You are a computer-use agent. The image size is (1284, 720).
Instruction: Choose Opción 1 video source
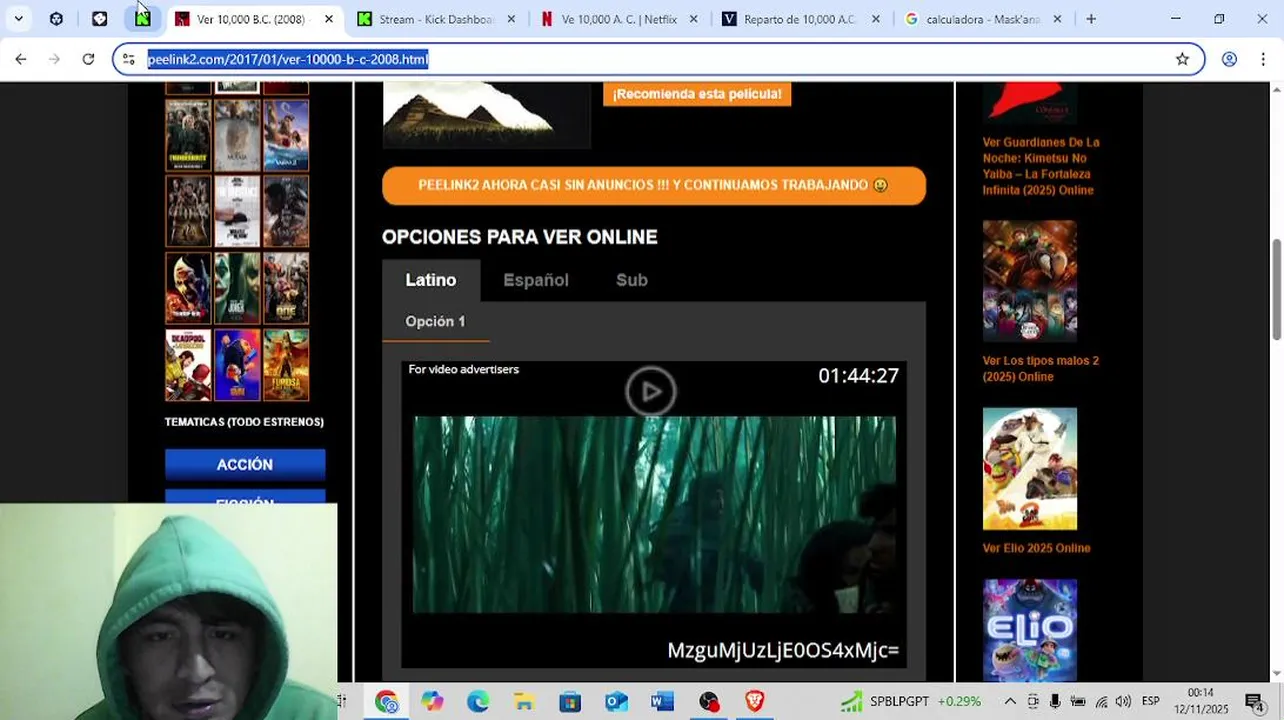[x=435, y=321]
